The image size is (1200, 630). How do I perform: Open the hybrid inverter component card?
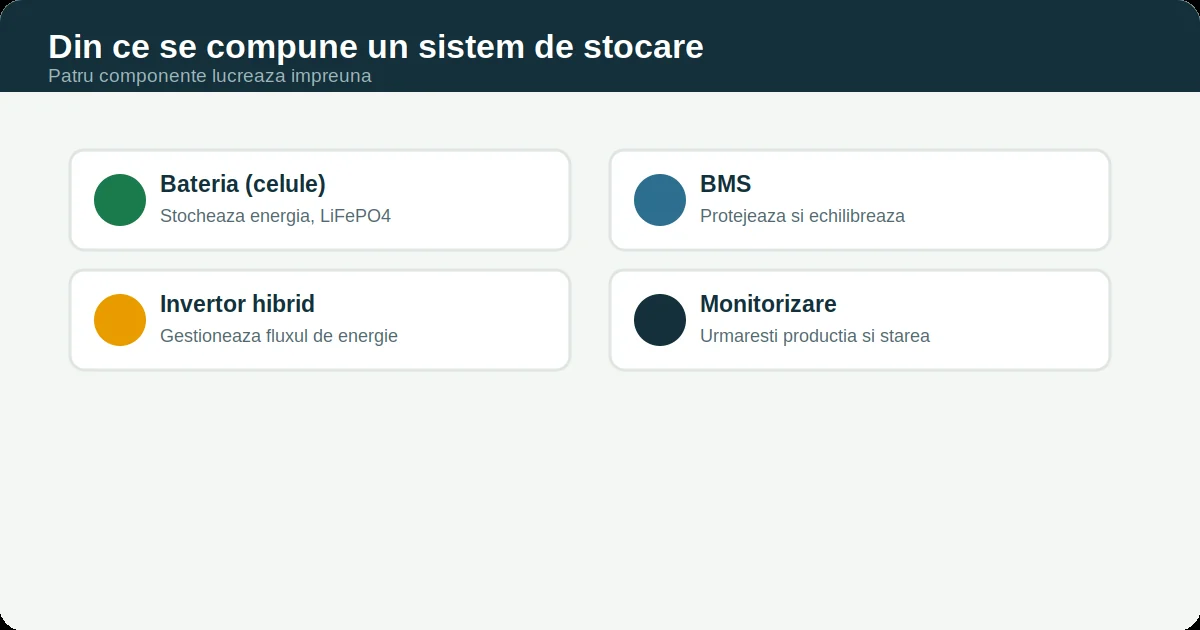pyautogui.click(x=320, y=320)
